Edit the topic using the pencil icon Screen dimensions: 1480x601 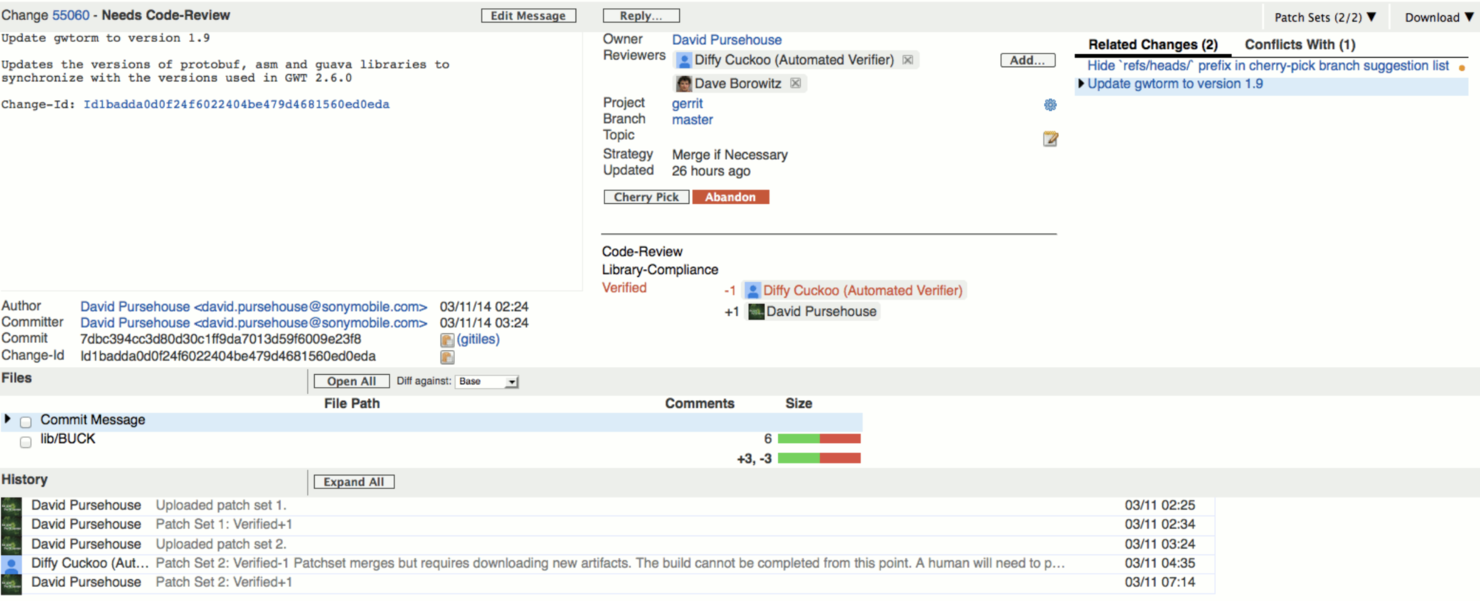pos(1049,139)
